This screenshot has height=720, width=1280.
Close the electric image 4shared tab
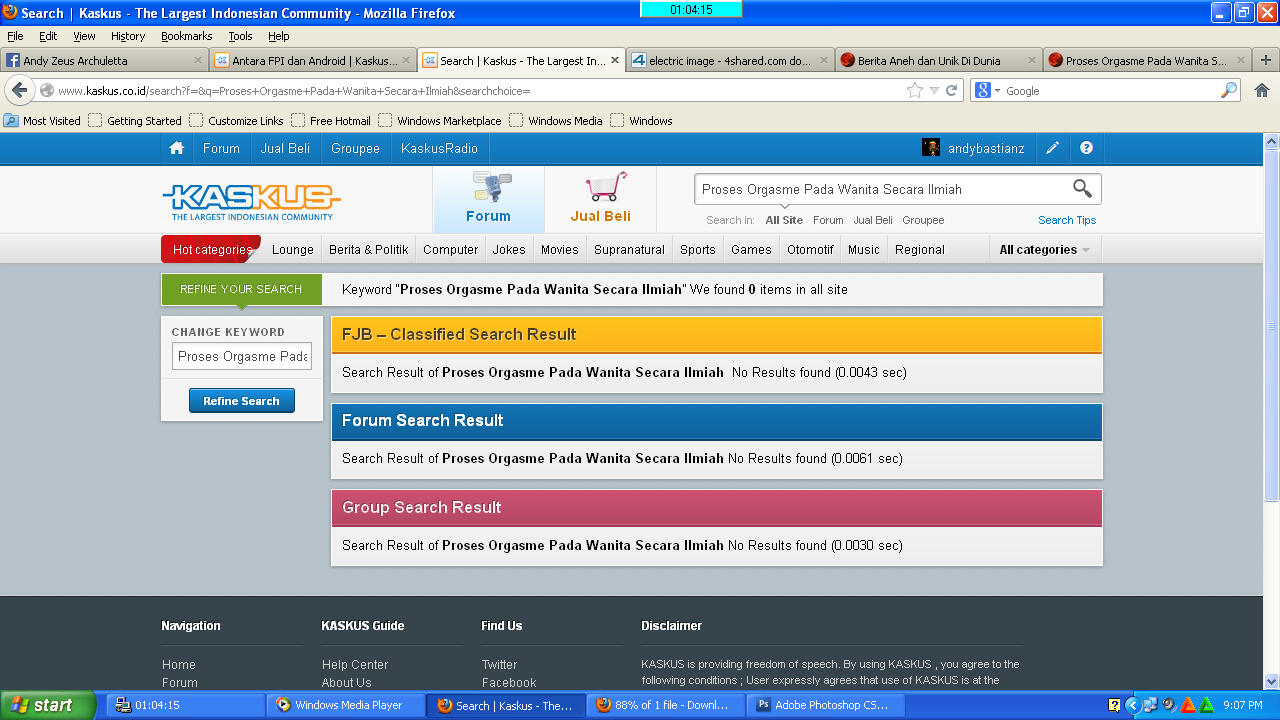[824, 60]
